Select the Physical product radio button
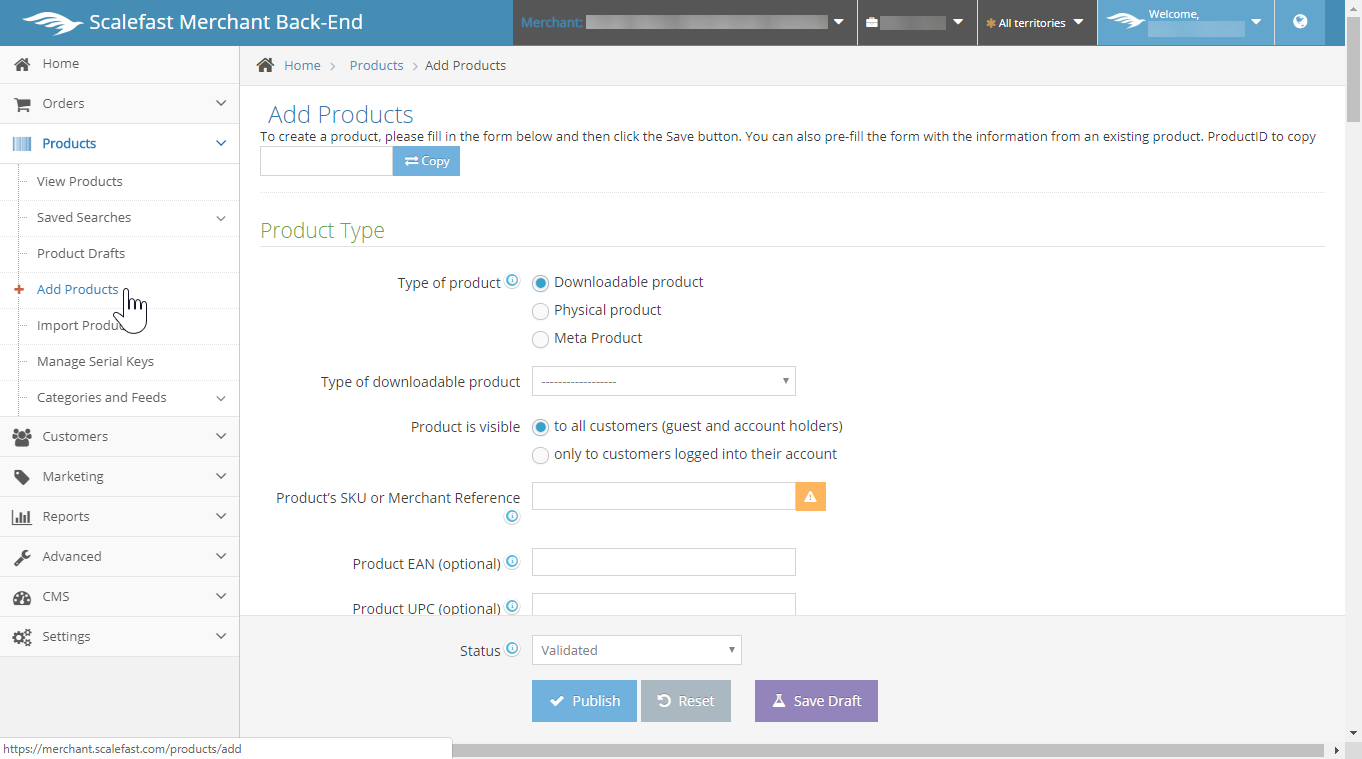The width and height of the screenshot is (1362, 759). pos(541,311)
